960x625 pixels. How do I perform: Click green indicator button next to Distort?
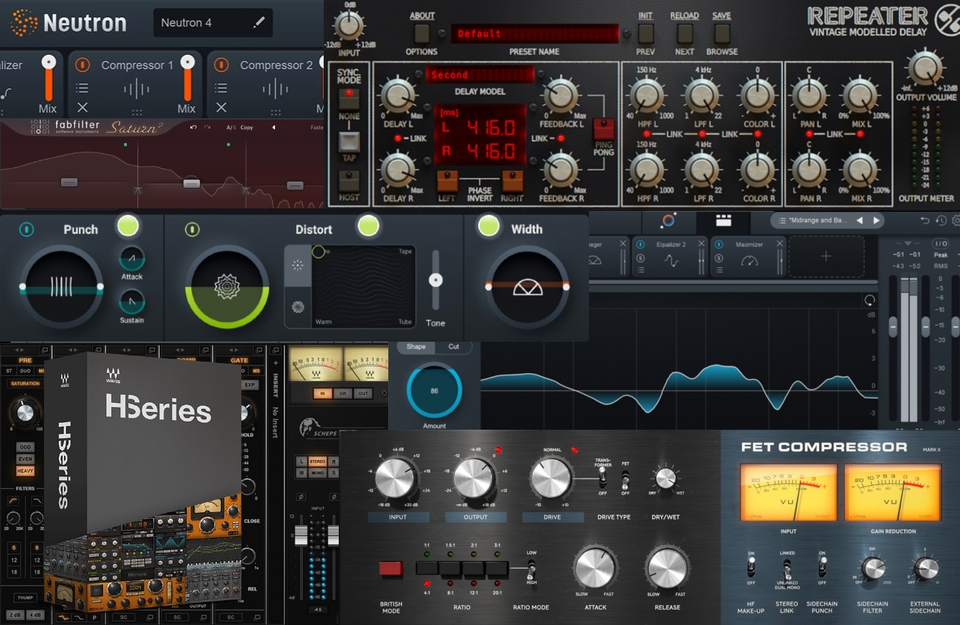tap(368, 226)
